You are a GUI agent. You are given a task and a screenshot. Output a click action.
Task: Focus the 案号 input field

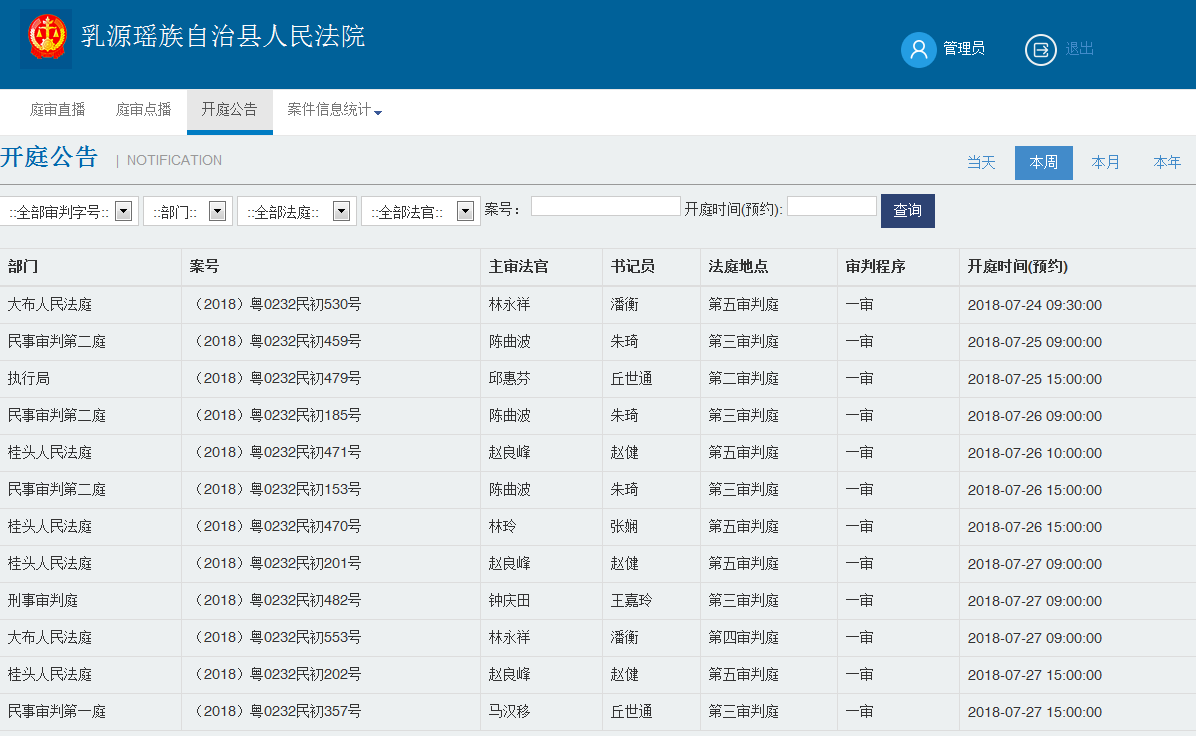[x=606, y=206]
